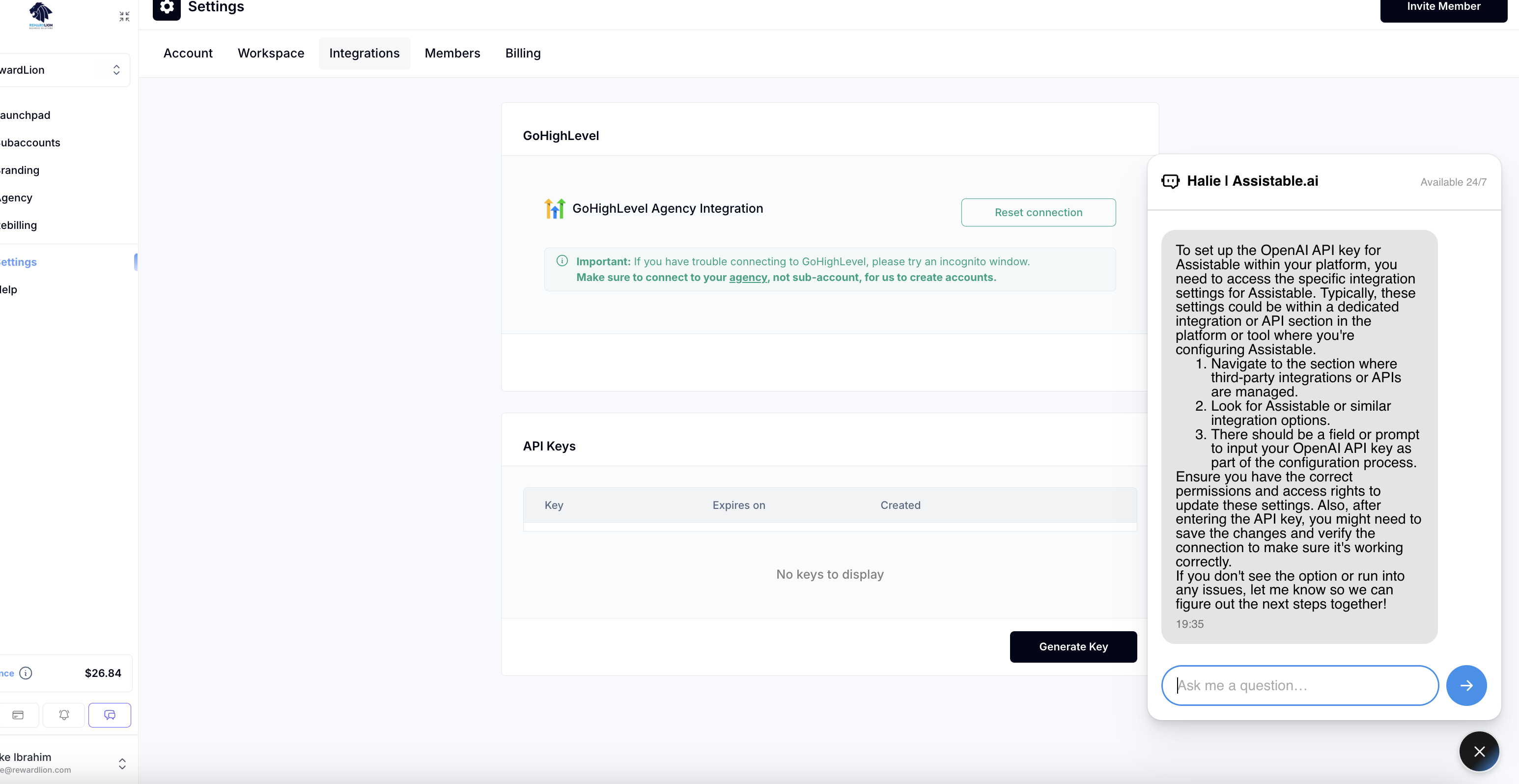This screenshot has width=1519, height=784.
Task: Click the agency link in the warning
Action: click(x=748, y=278)
